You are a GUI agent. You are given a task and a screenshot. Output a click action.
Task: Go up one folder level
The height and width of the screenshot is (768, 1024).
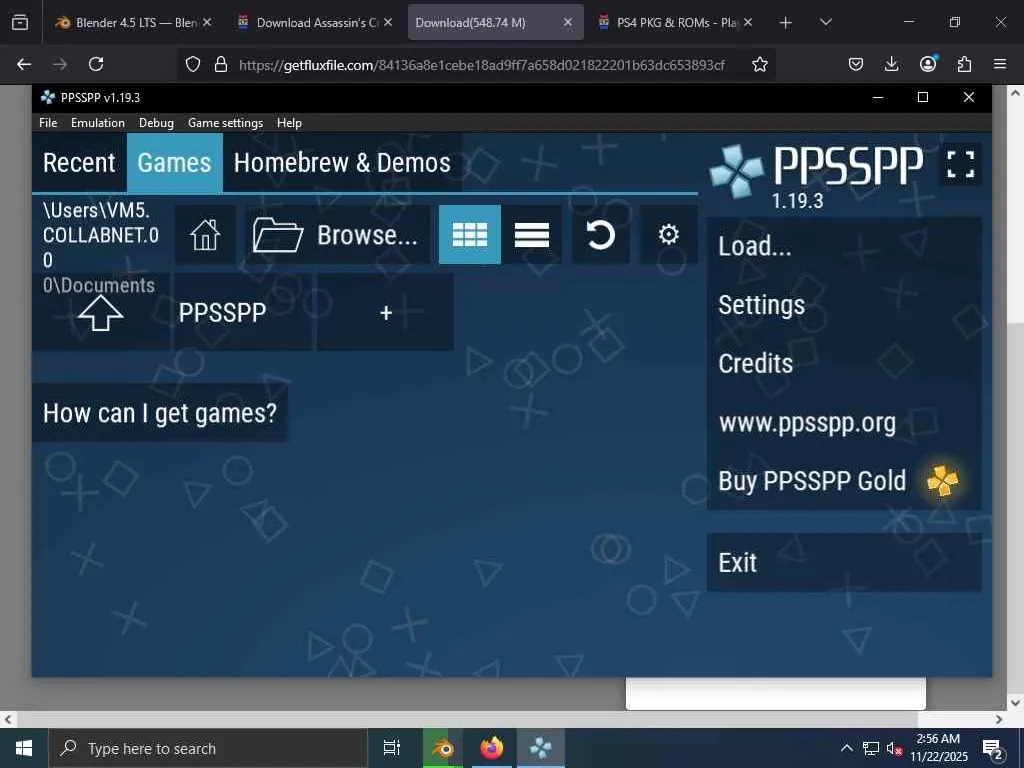[101, 312]
